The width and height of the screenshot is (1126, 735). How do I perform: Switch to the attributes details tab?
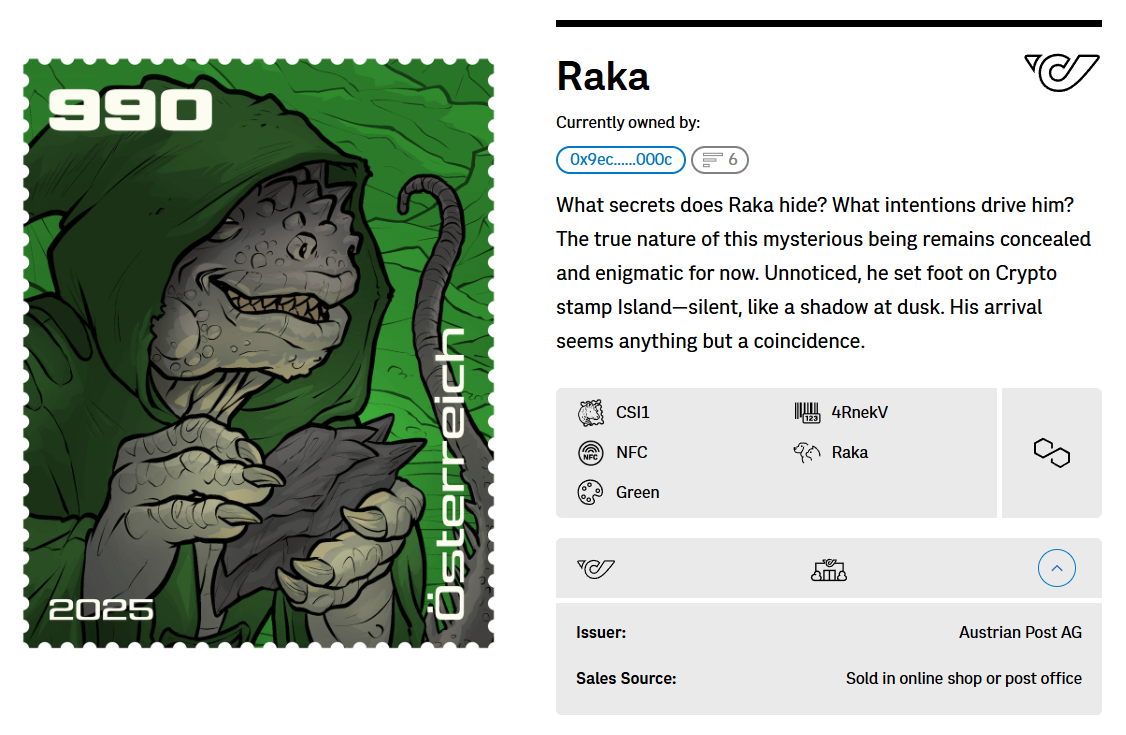tap(827, 568)
